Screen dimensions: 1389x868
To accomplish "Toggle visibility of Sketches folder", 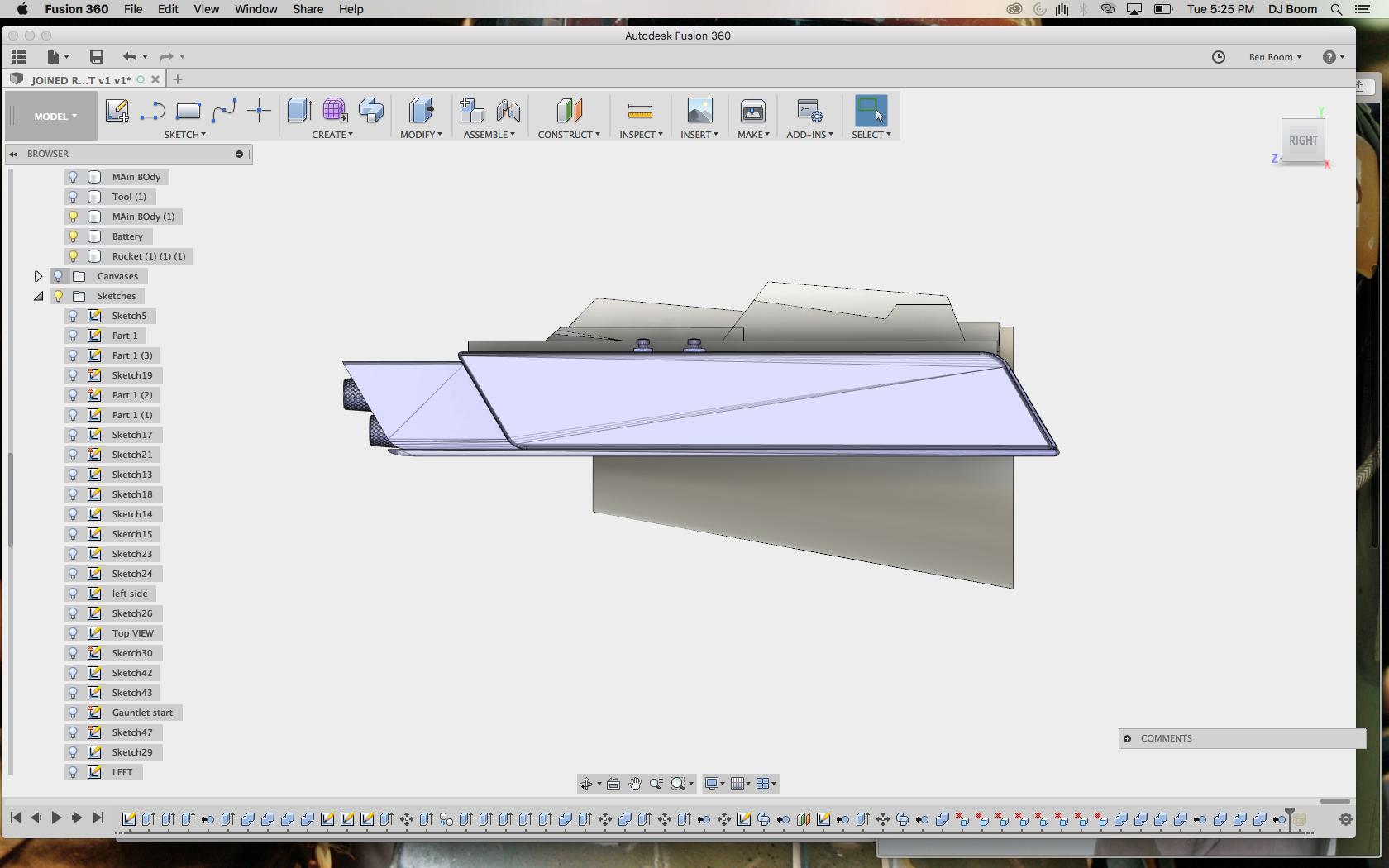I will point(58,296).
